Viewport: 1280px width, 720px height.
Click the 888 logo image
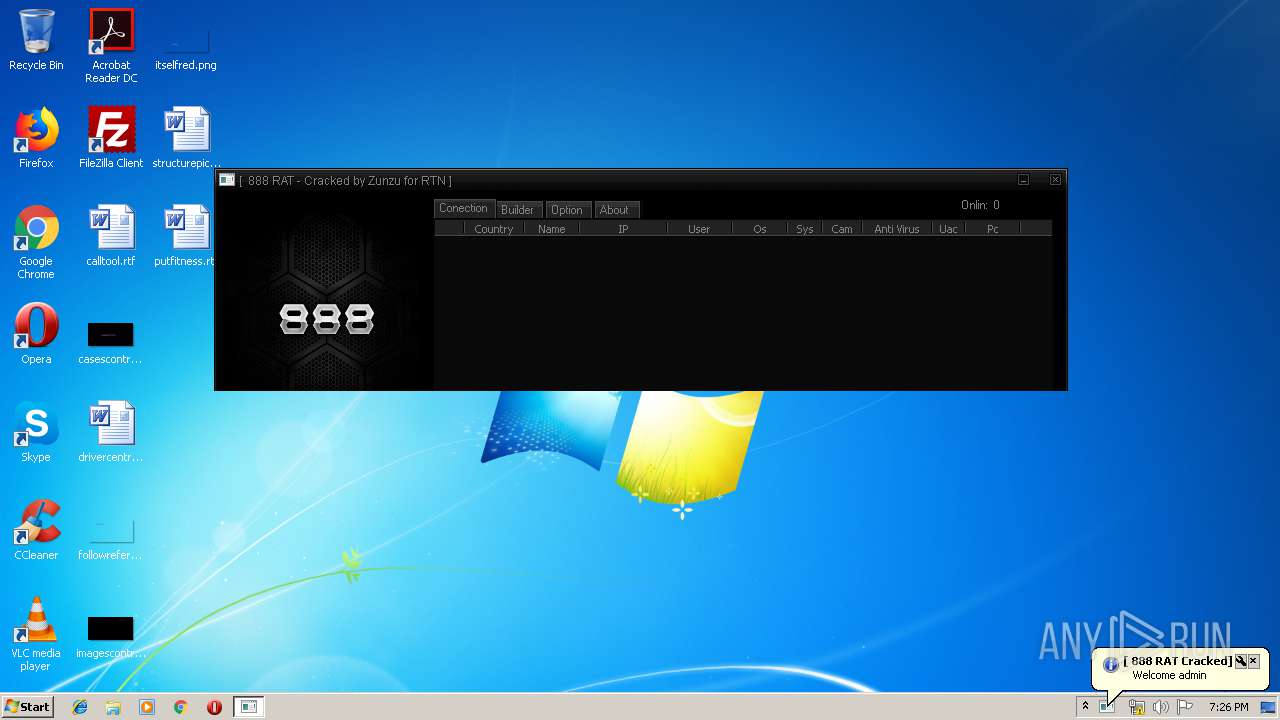(x=326, y=319)
